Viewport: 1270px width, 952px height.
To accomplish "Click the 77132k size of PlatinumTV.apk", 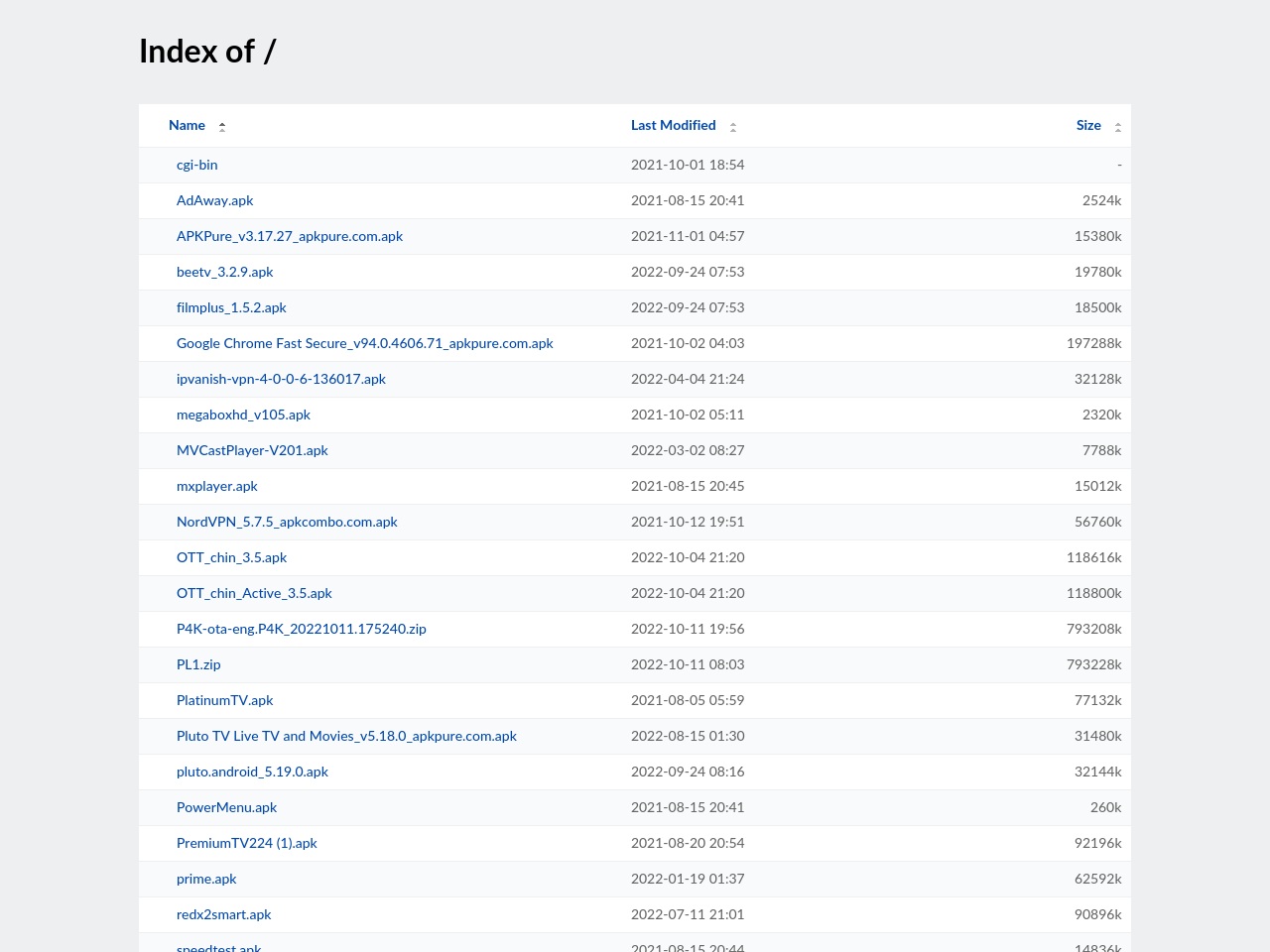I will pos(1097,700).
